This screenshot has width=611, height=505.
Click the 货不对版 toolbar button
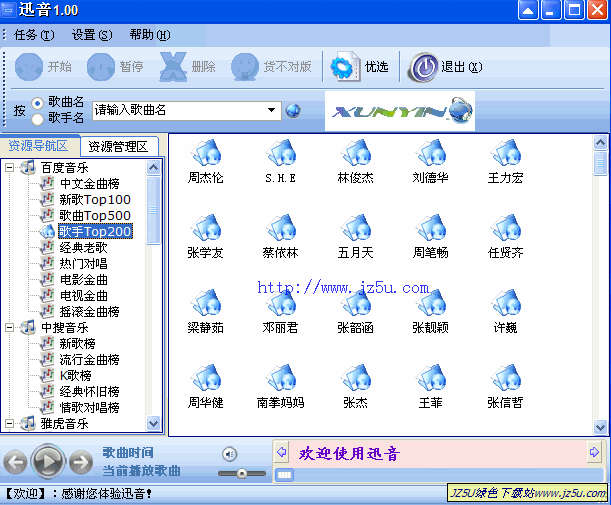click(x=271, y=67)
